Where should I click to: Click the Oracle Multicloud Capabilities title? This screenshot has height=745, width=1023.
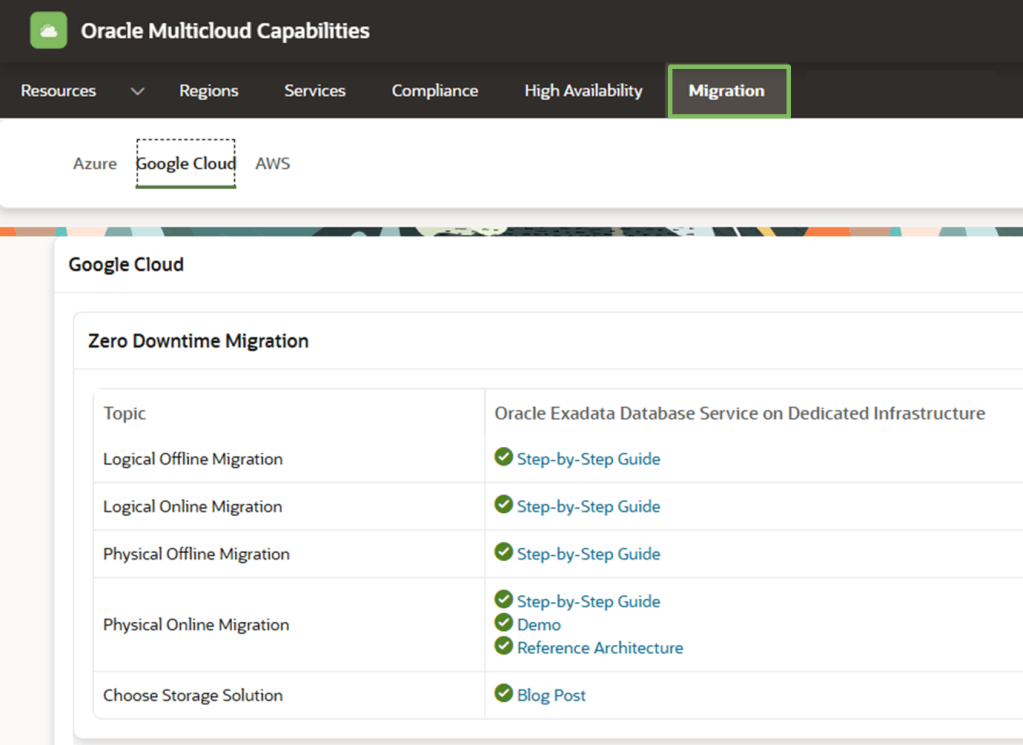coord(225,31)
